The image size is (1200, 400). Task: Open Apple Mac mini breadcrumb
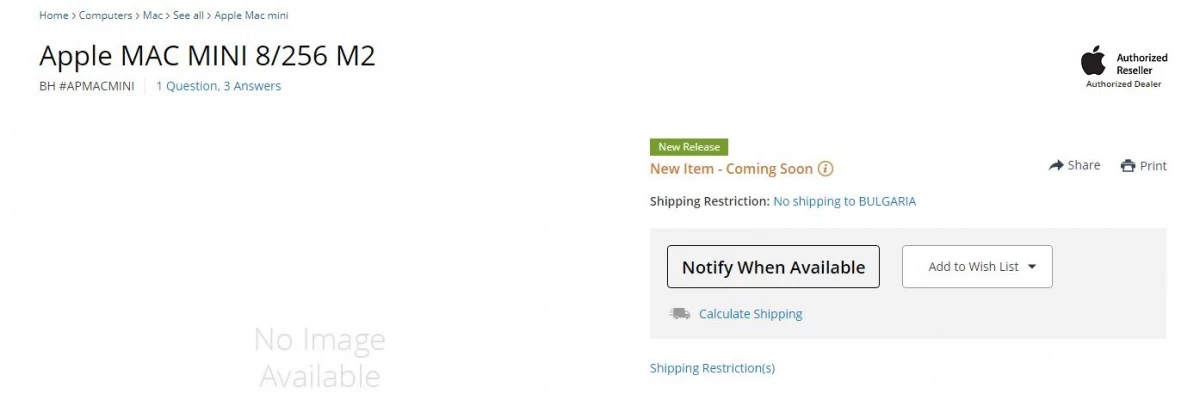[x=252, y=16]
